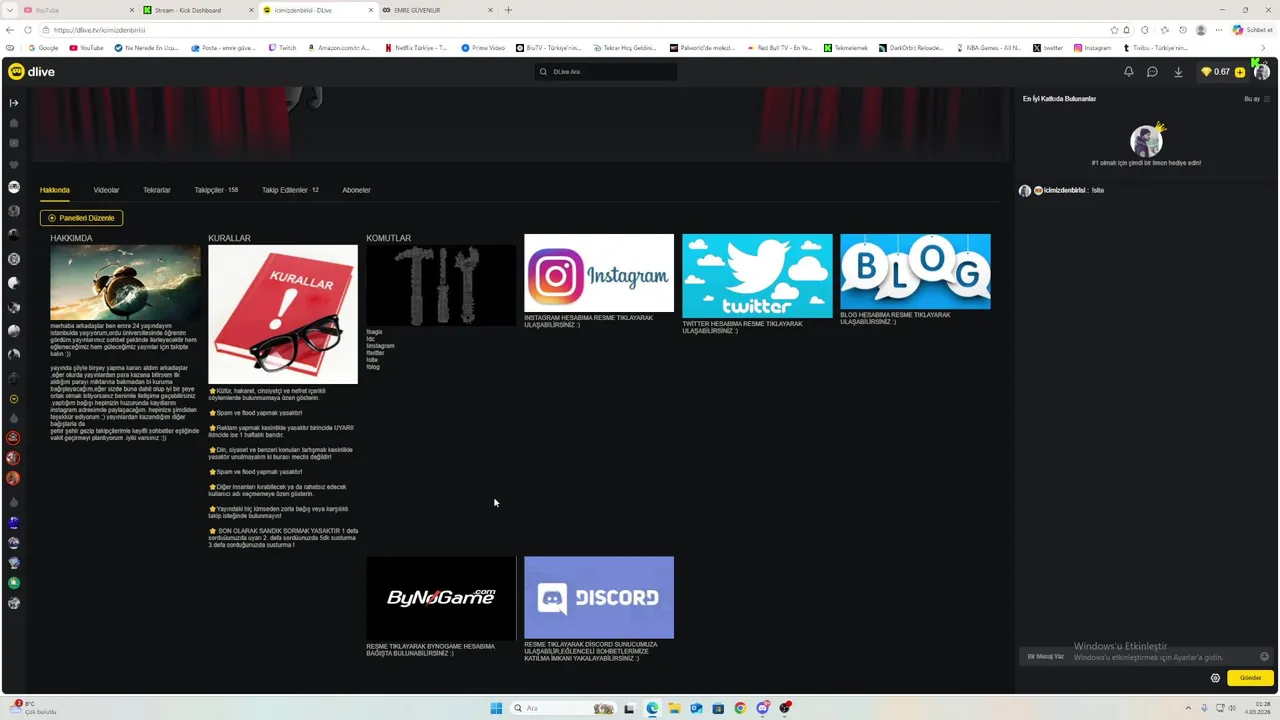Click the heart icon in left sidebar
This screenshot has height=720, width=1280.
(x=14, y=165)
